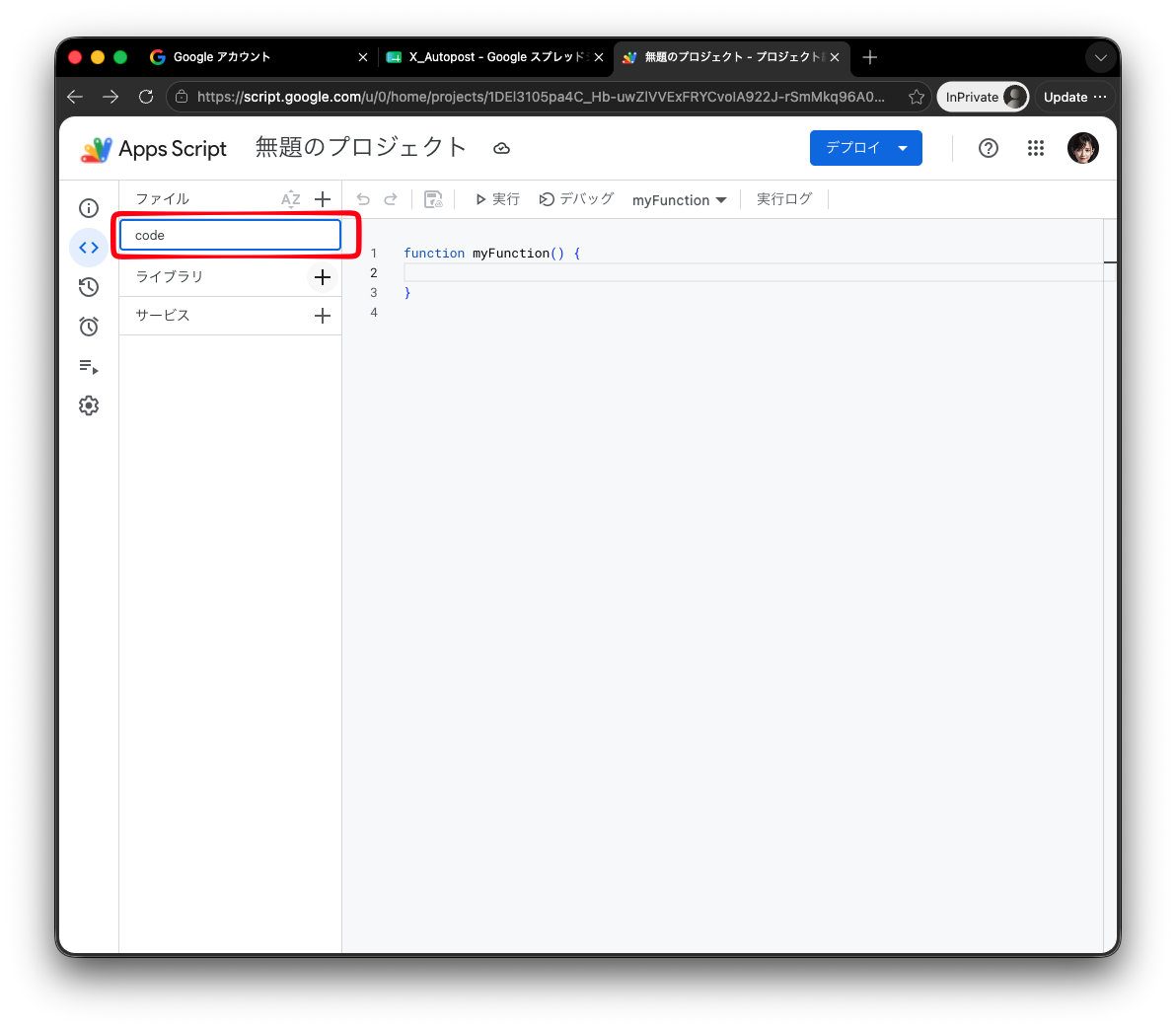Expand the myFunction selector dropdown
The image size is (1176, 1030).
(x=680, y=199)
